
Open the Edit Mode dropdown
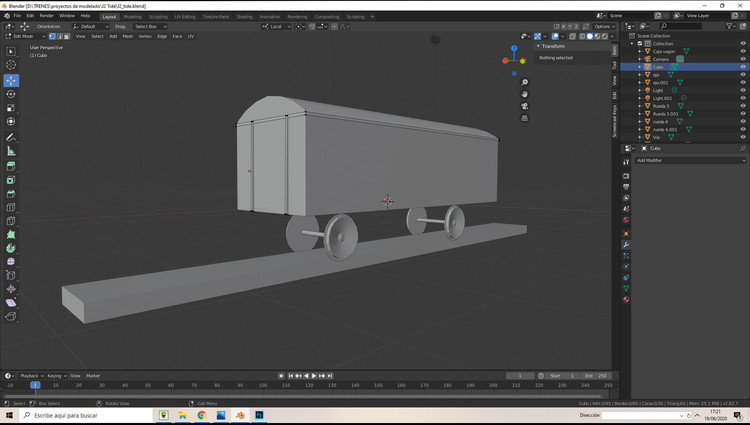pos(25,36)
